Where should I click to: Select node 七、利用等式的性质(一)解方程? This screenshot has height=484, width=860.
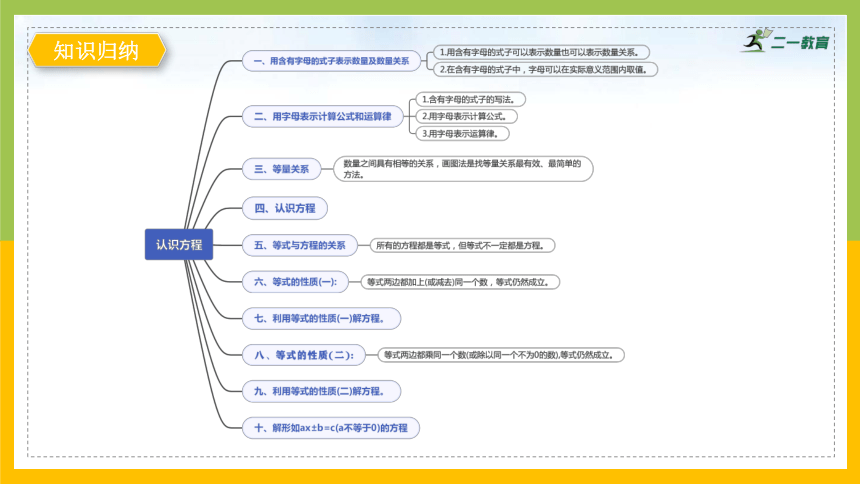tap(321, 318)
